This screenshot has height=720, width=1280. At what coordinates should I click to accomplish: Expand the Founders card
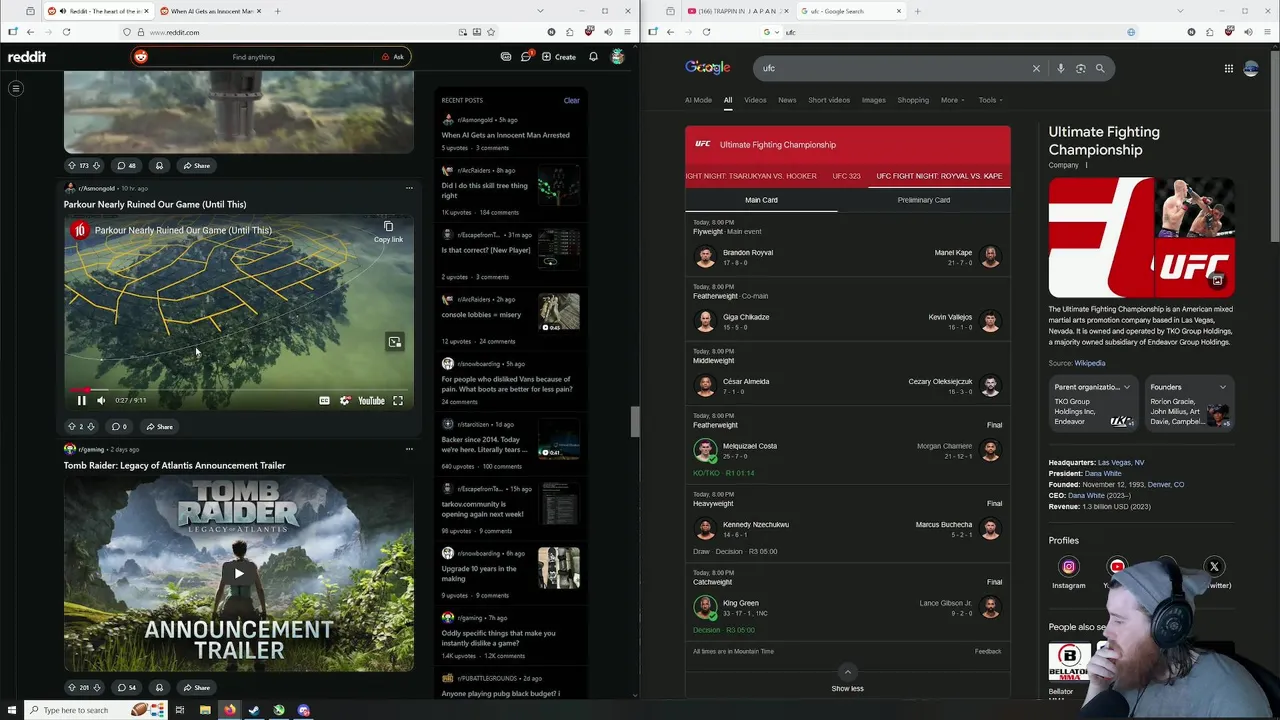pyautogui.click(x=1189, y=403)
